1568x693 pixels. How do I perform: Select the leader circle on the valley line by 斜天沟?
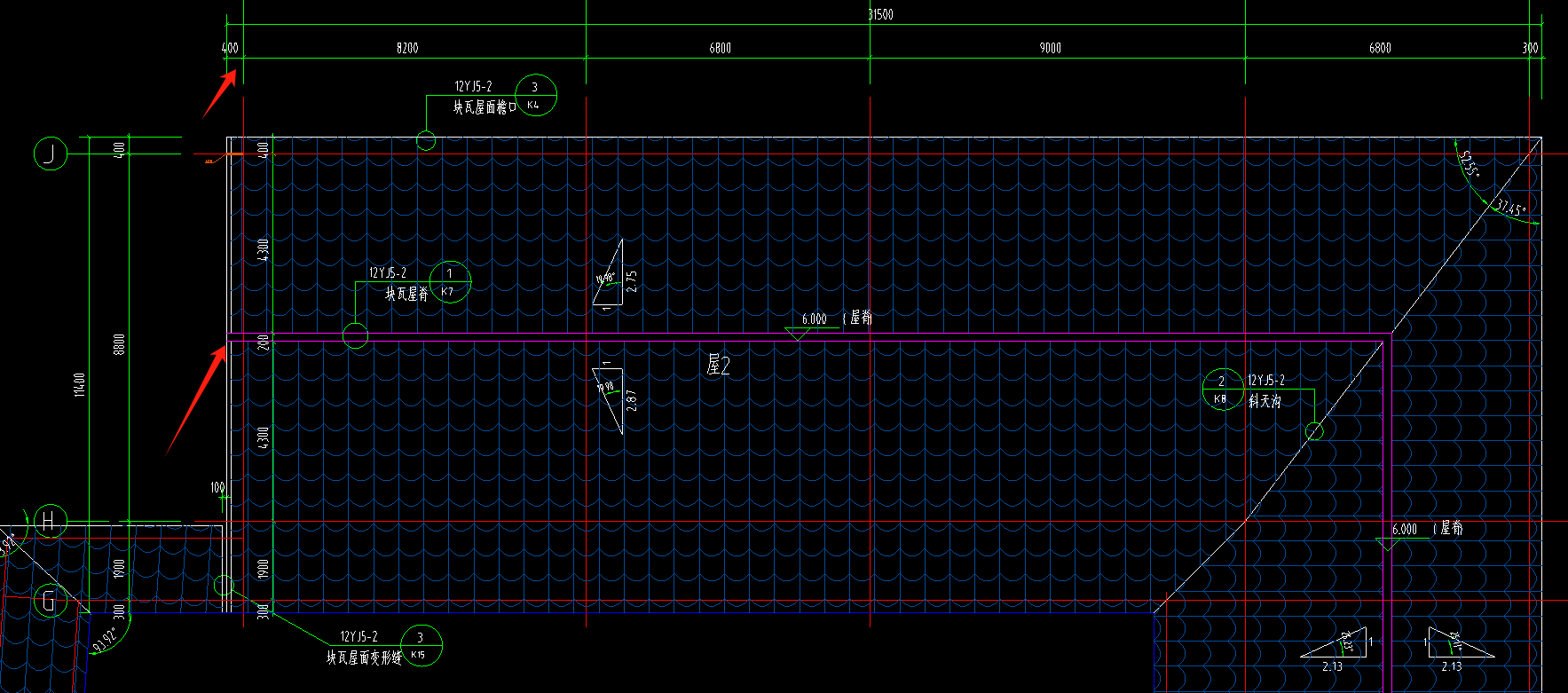click(x=1314, y=431)
